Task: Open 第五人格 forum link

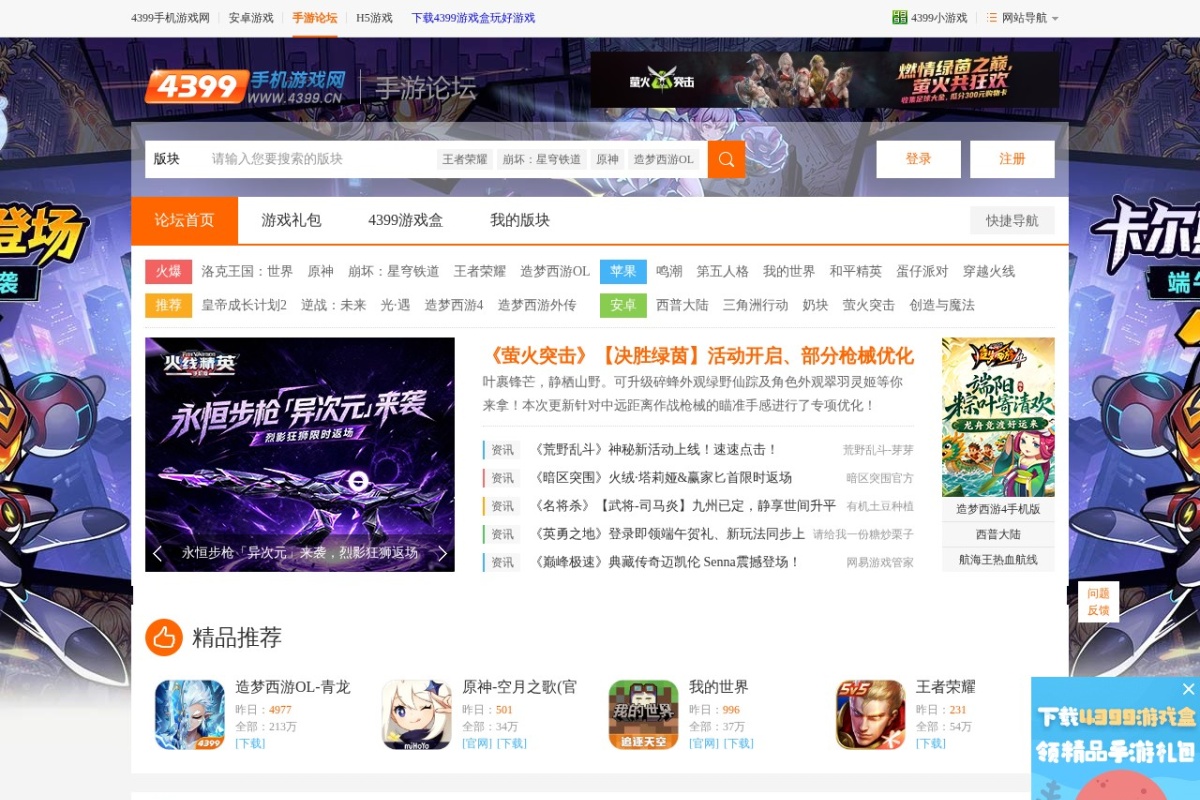Action: (x=723, y=272)
